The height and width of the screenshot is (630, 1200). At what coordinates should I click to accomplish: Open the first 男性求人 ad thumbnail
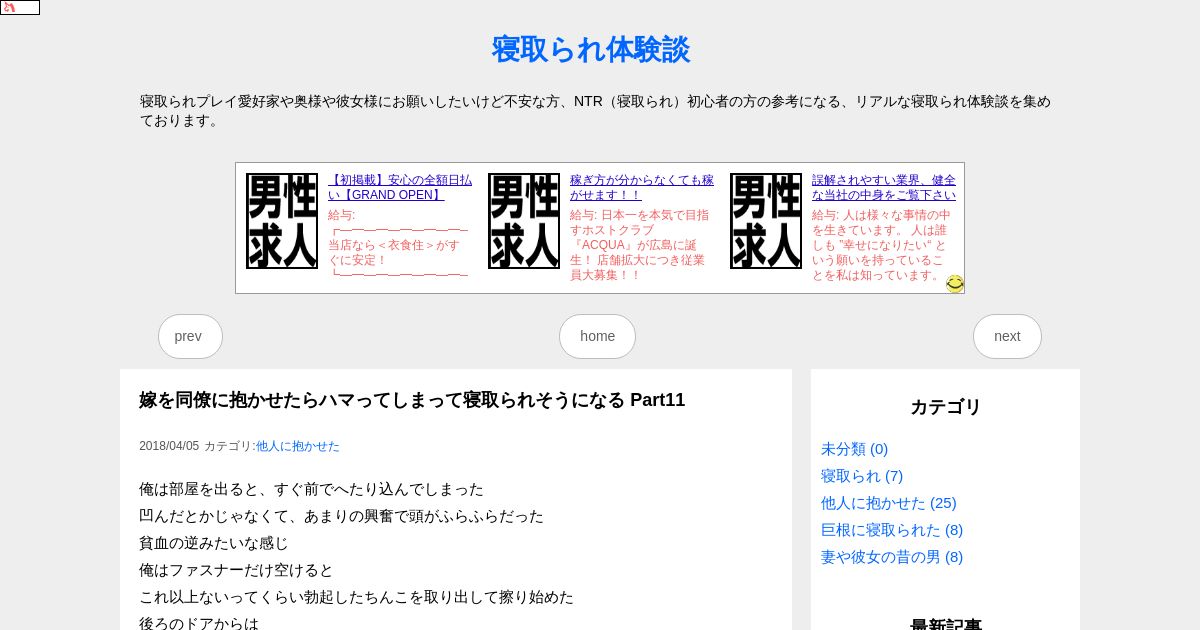[x=282, y=221]
